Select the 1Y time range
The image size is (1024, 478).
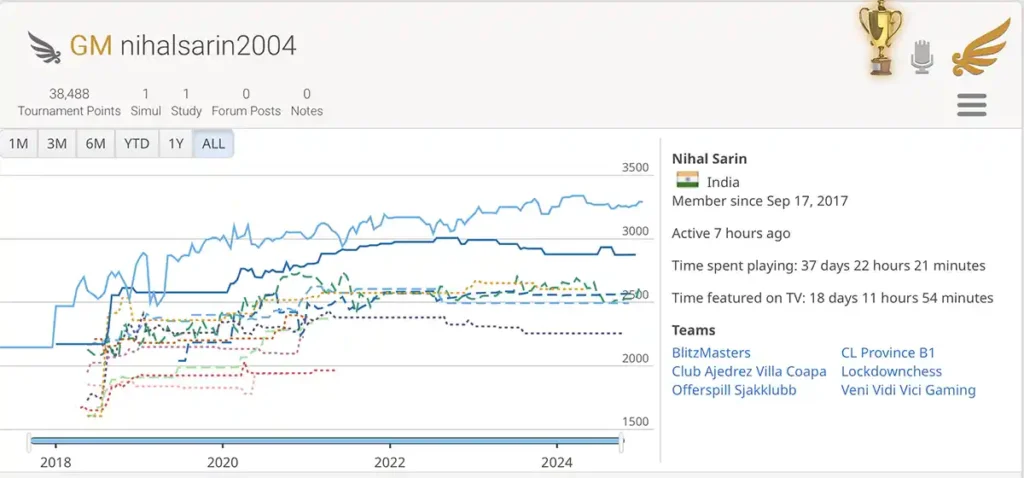(176, 144)
